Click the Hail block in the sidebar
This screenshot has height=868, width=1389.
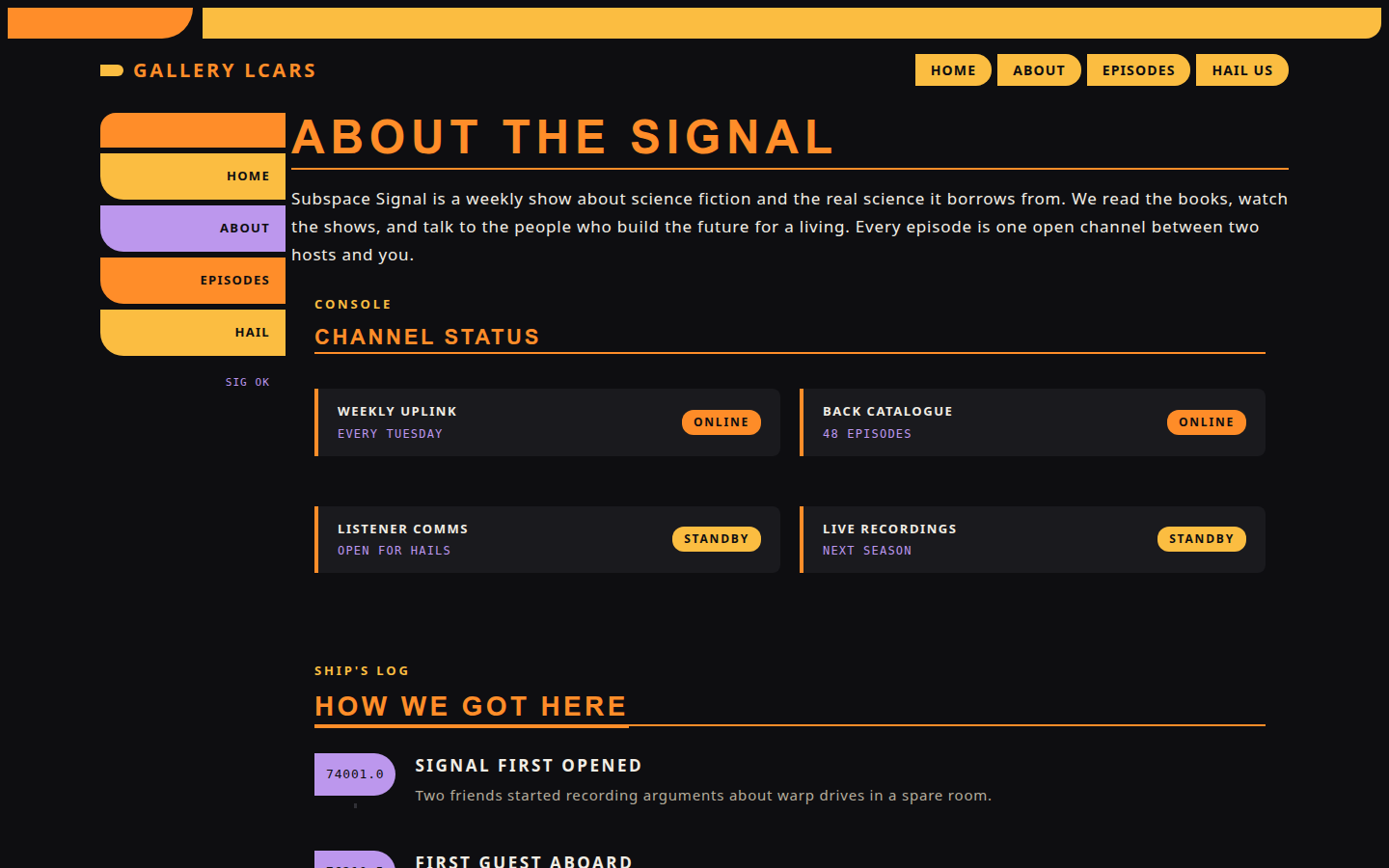point(193,333)
